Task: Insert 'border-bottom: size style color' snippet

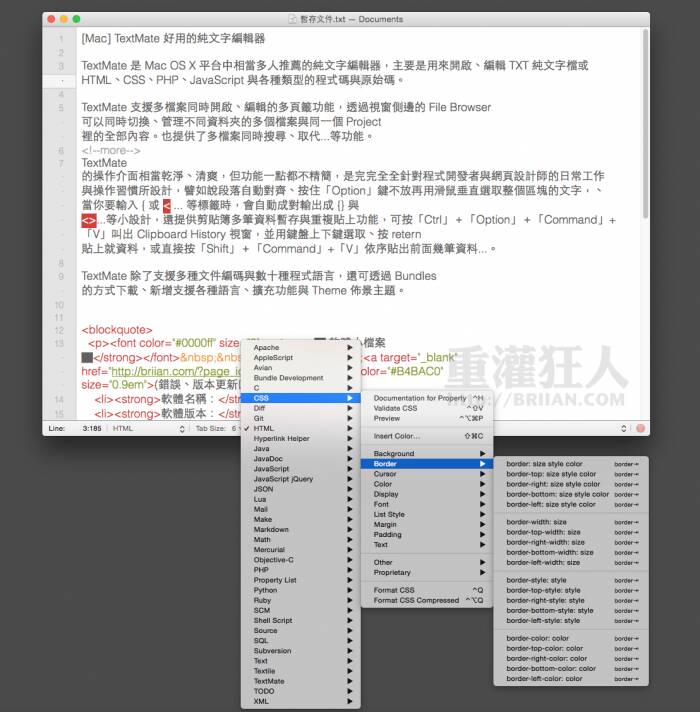Action: [571, 494]
